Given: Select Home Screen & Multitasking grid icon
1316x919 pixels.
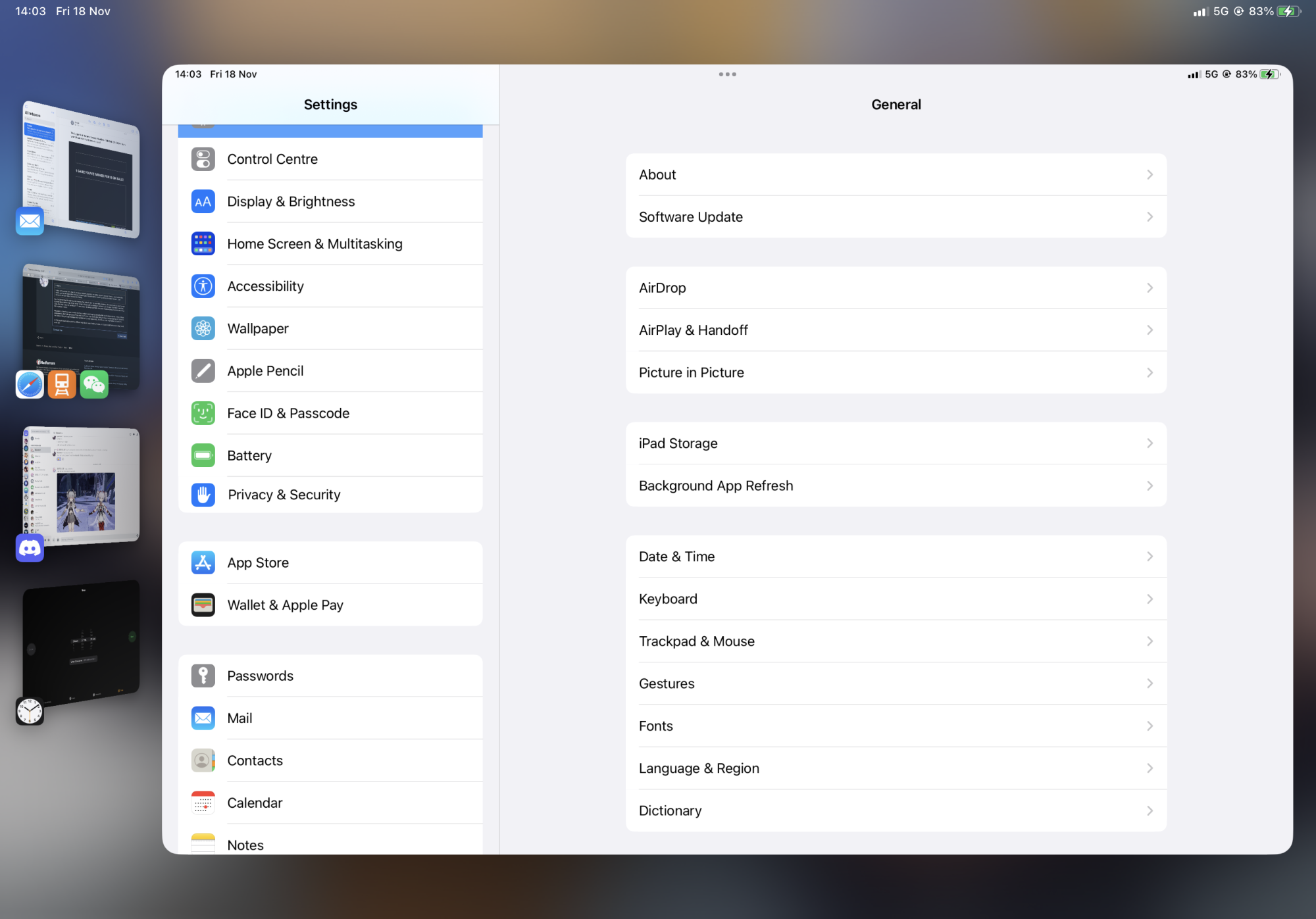Looking at the screenshot, I should 203,243.
